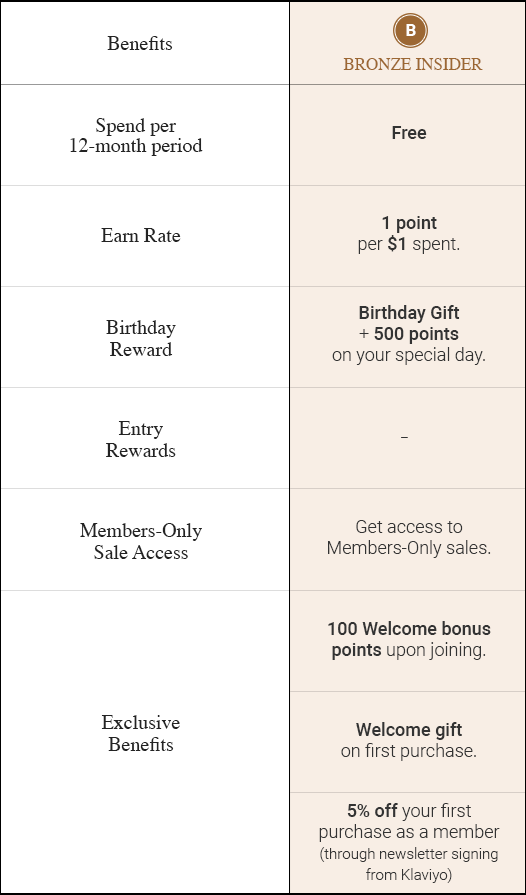
Task: Click the Entry Rewards row label
Action: 140,440
